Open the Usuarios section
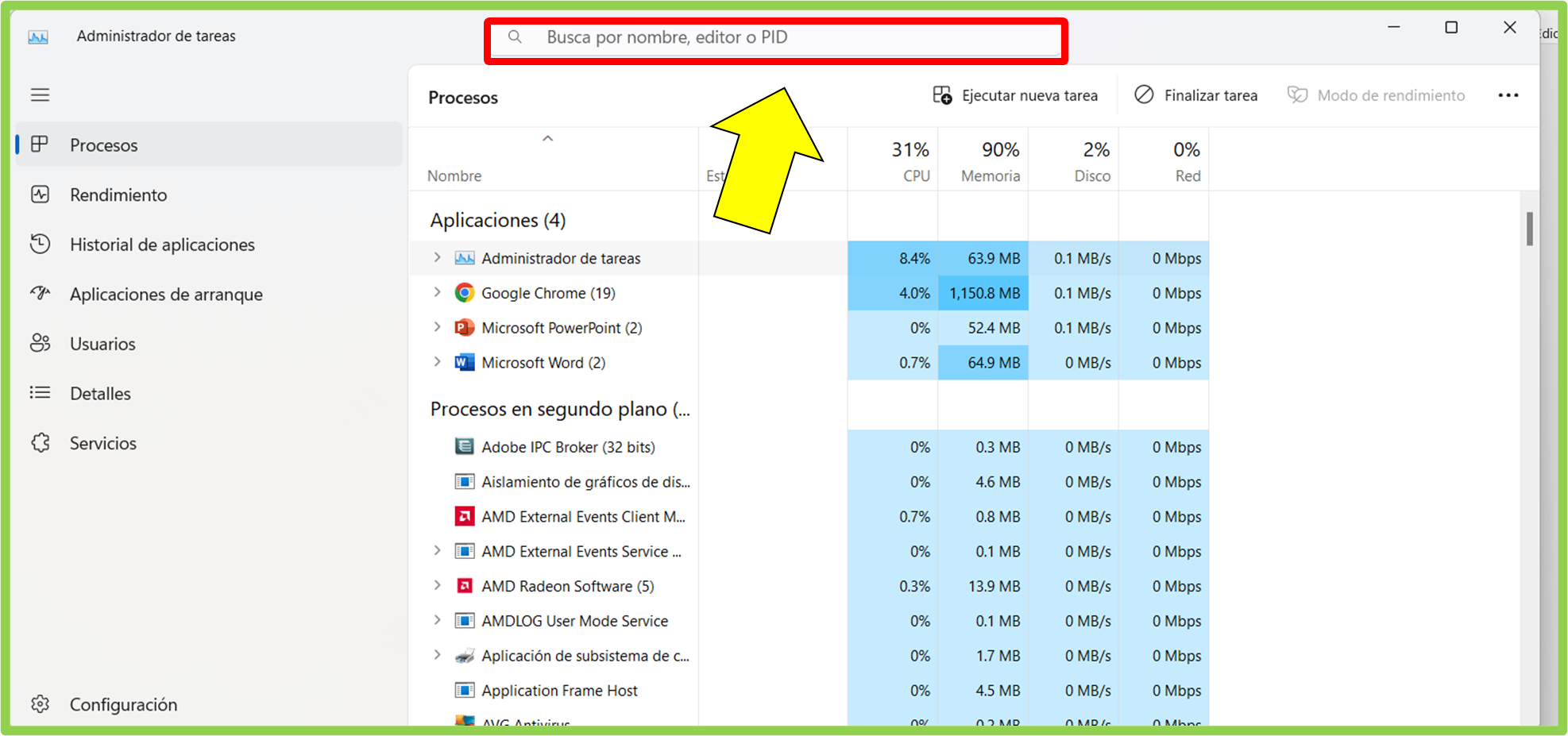This screenshot has height=736, width=1568. (x=41, y=343)
